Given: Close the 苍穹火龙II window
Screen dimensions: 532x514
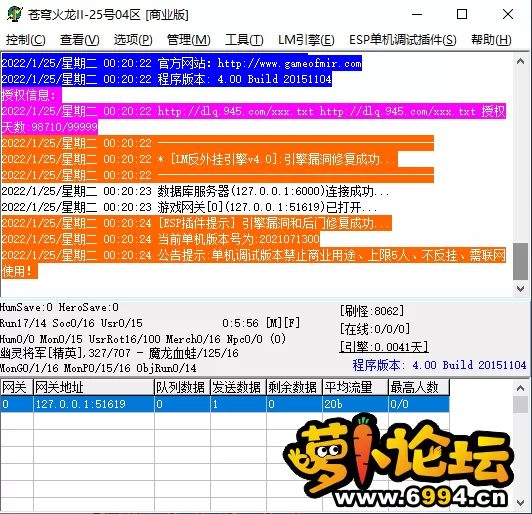Looking at the screenshot, I should click(508, 14).
